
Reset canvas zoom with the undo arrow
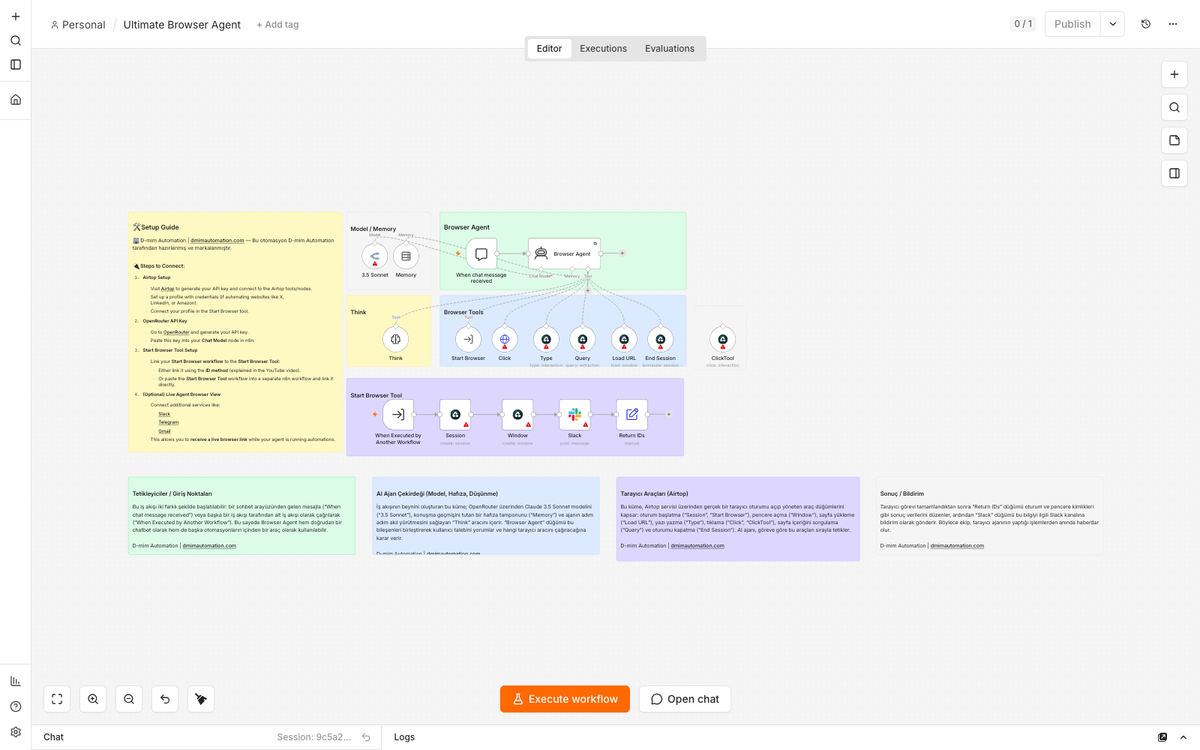tap(165, 699)
